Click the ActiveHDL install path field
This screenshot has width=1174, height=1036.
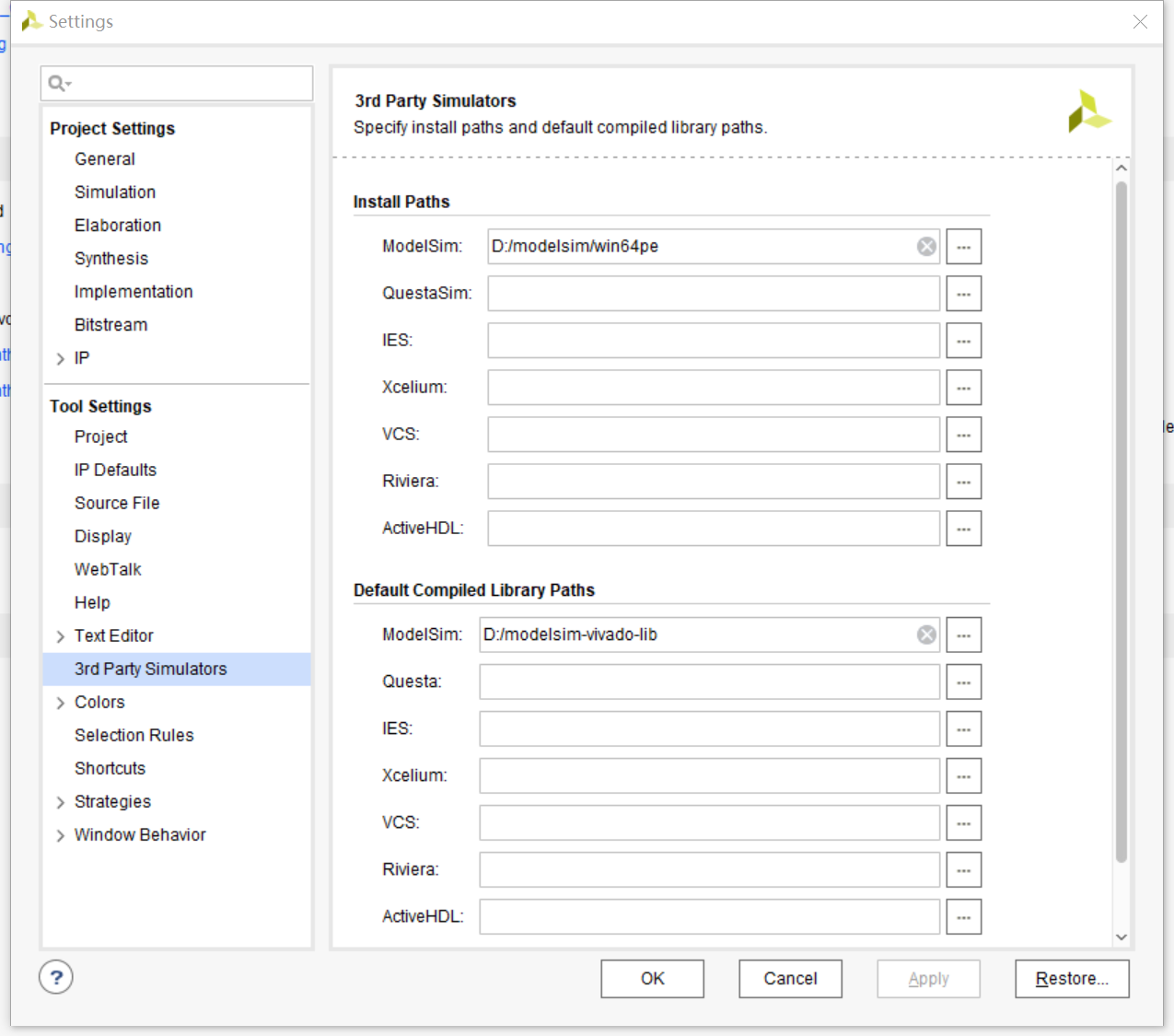point(714,529)
